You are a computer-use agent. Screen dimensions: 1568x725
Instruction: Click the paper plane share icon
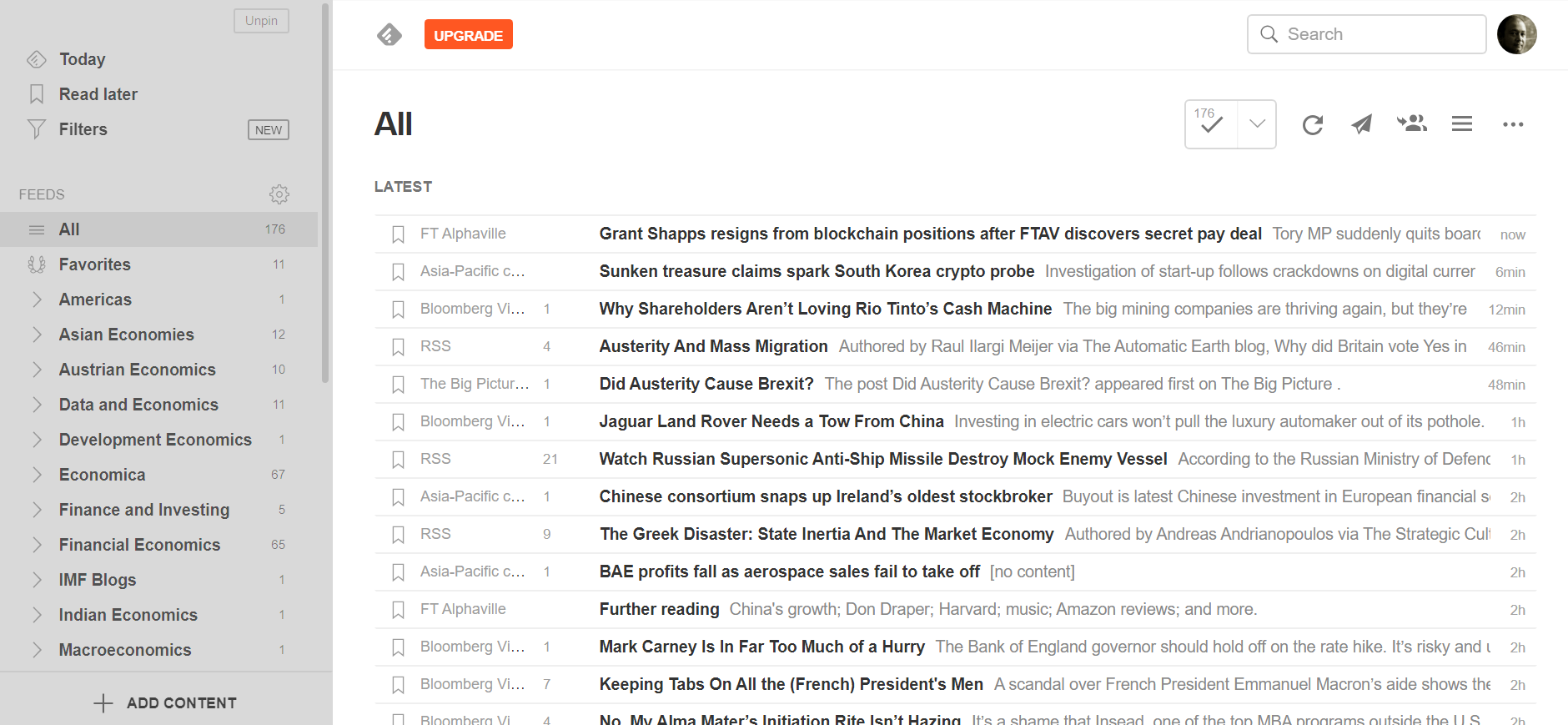point(1362,124)
